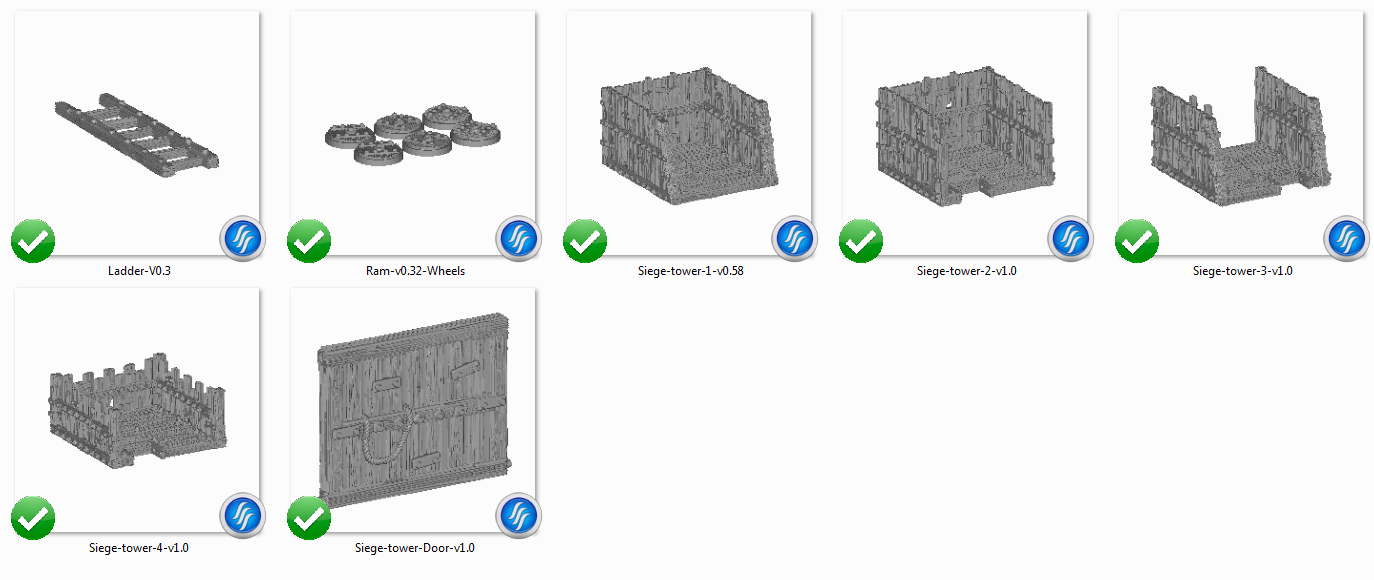Click green checkmark badge on Siege-tower-4-v1.0

coord(33,518)
